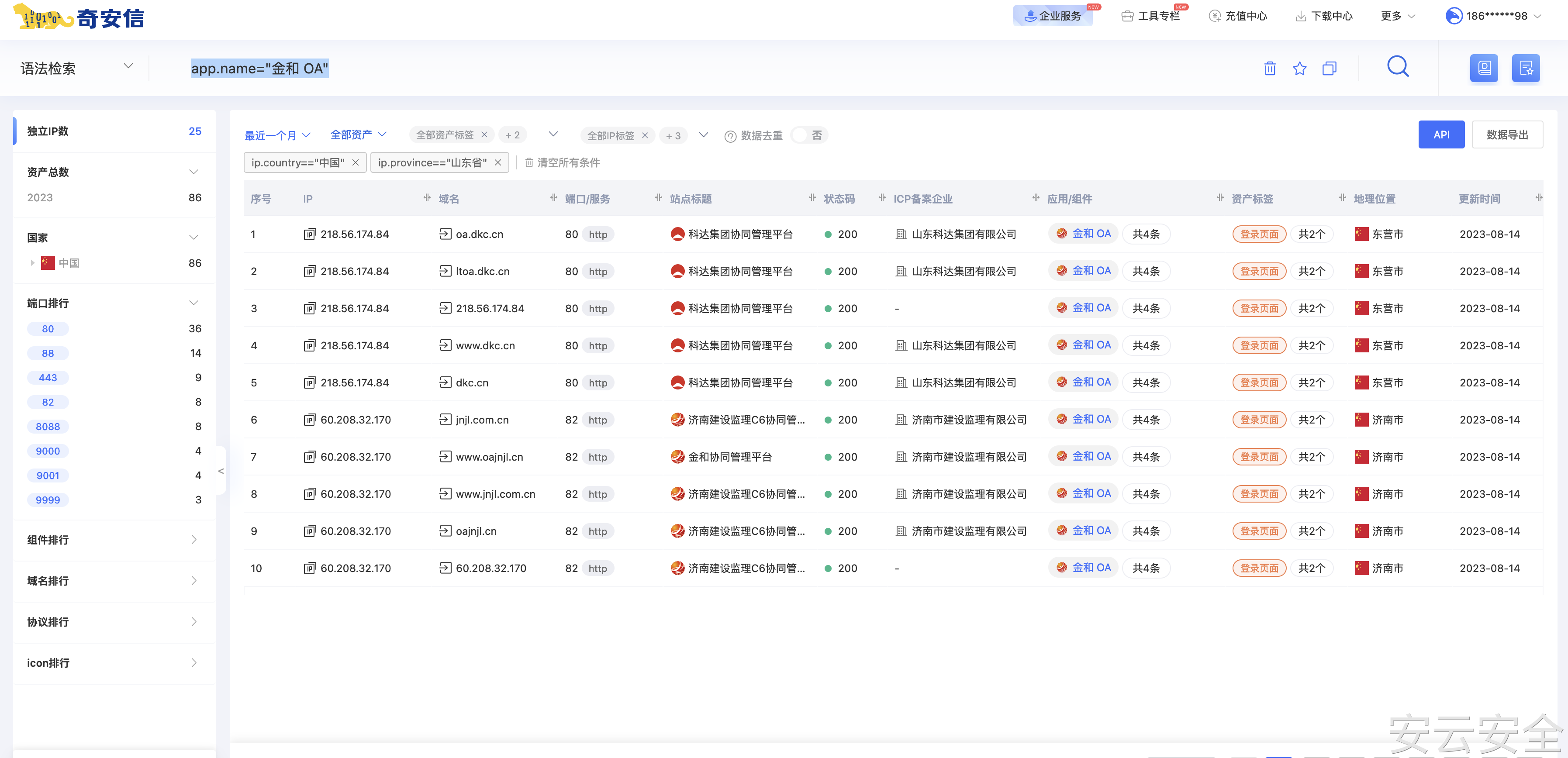This screenshot has width=1568, height=758.
Task: Open the 全部资产 dropdown
Action: (x=359, y=134)
